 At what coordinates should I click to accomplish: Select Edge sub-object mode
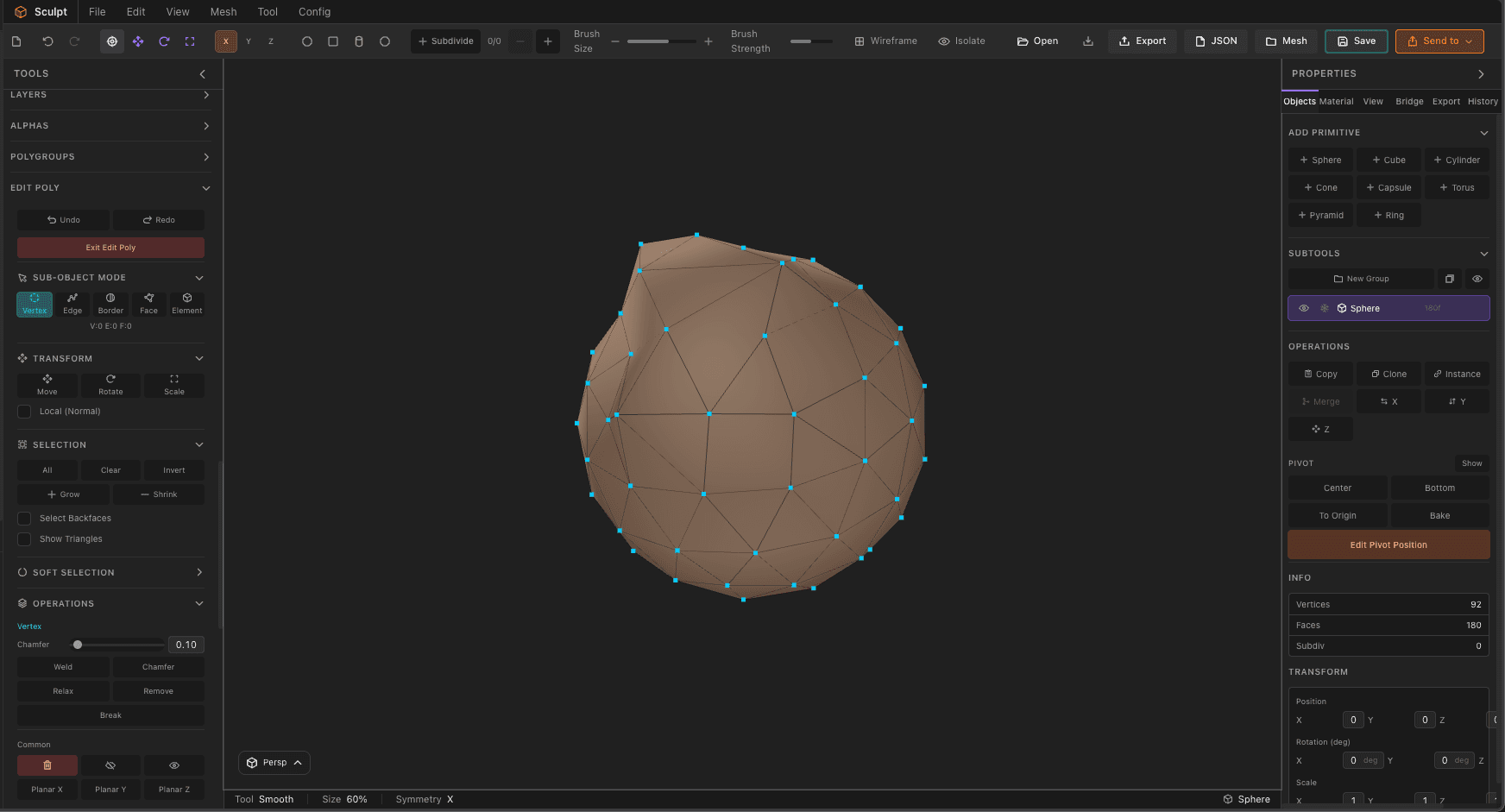coord(72,304)
